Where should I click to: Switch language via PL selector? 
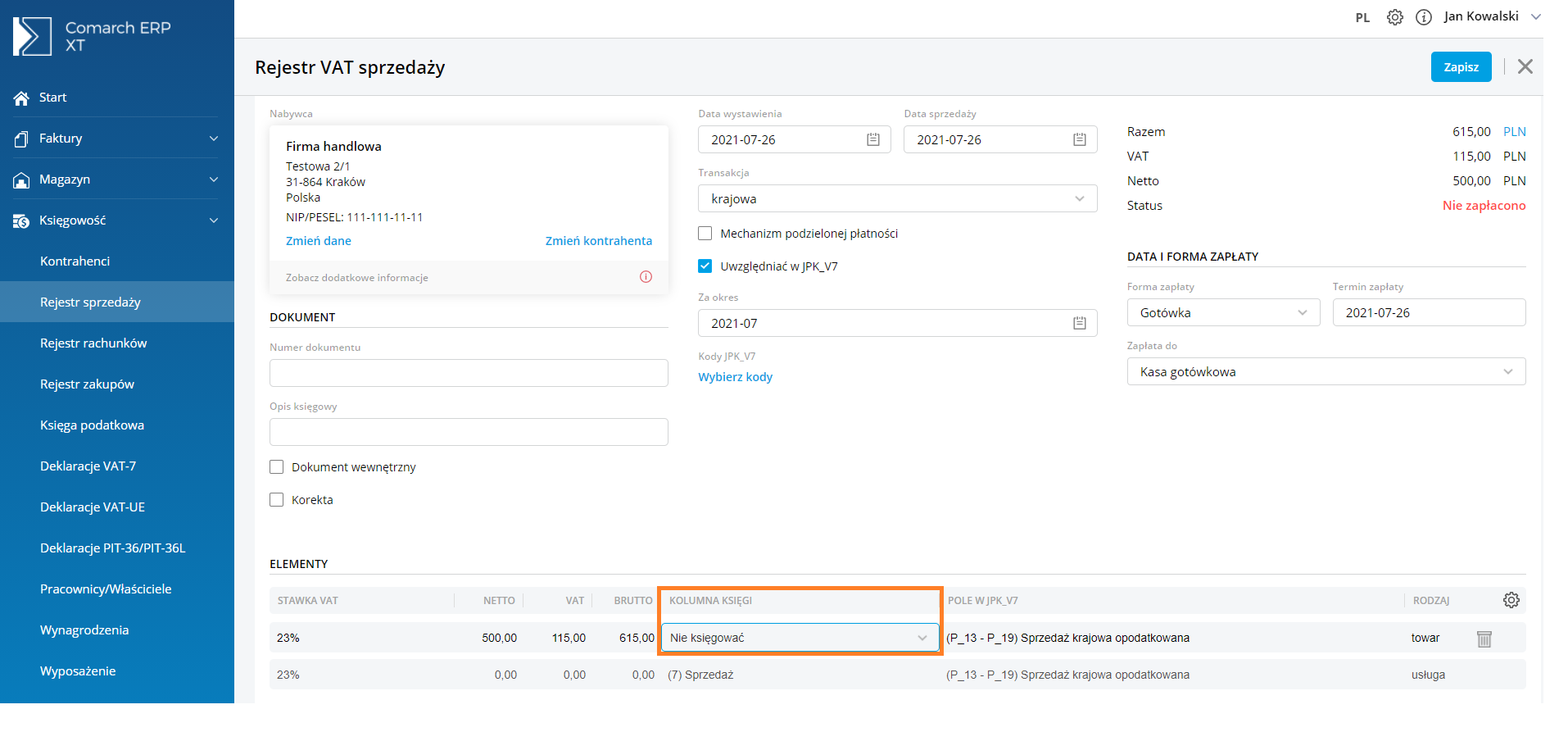[x=1362, y=18]
